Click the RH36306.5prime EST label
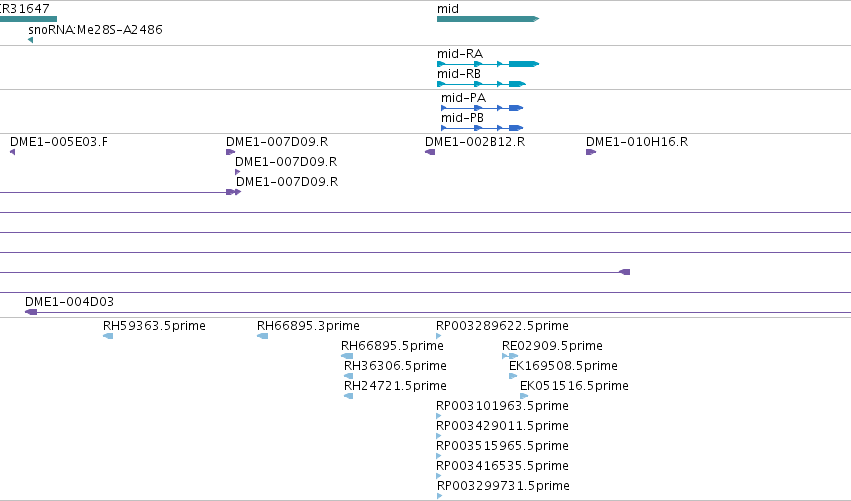Screen dimensions: 851x501 395,366
